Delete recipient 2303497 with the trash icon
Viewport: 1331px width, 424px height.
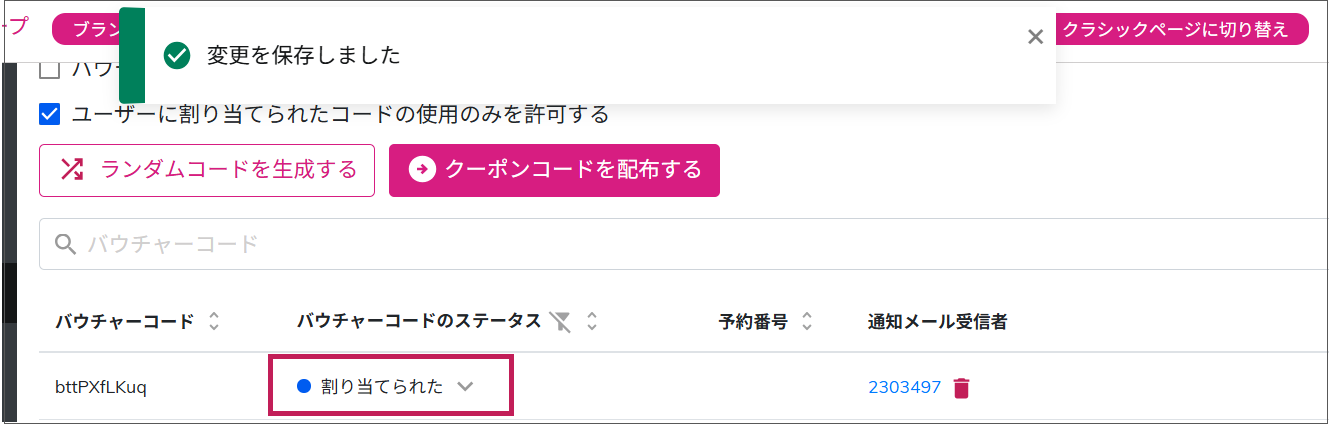click(x=961, y=388)
